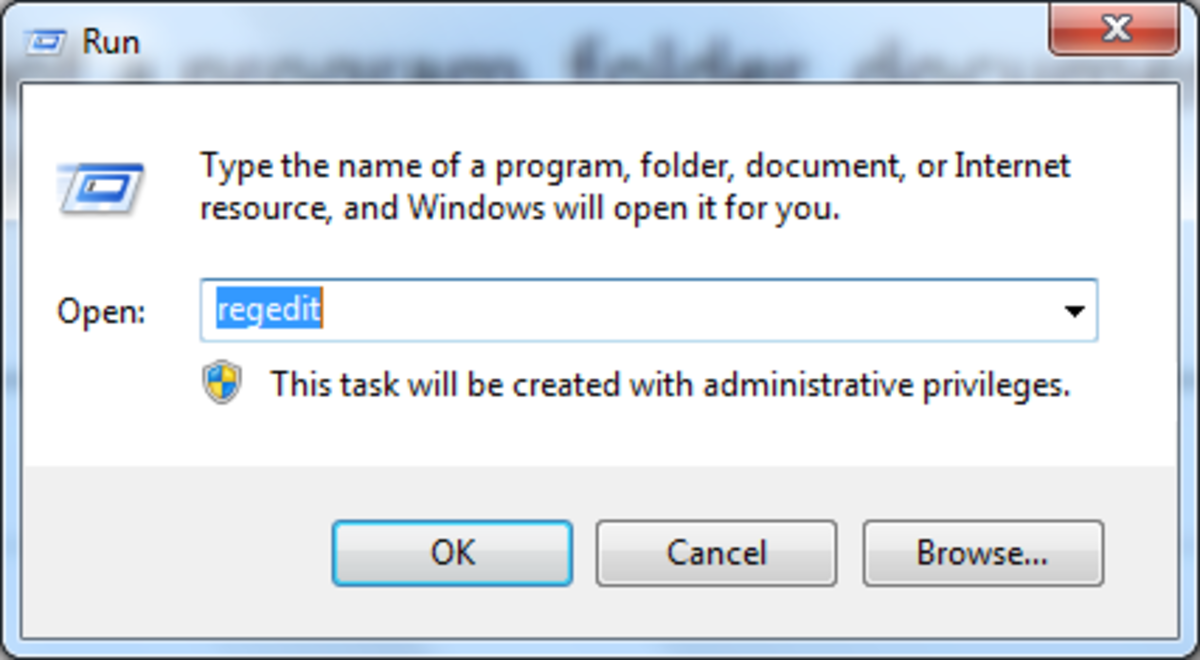
Task: Click the "Open:" field label
Action: point(101,312)
